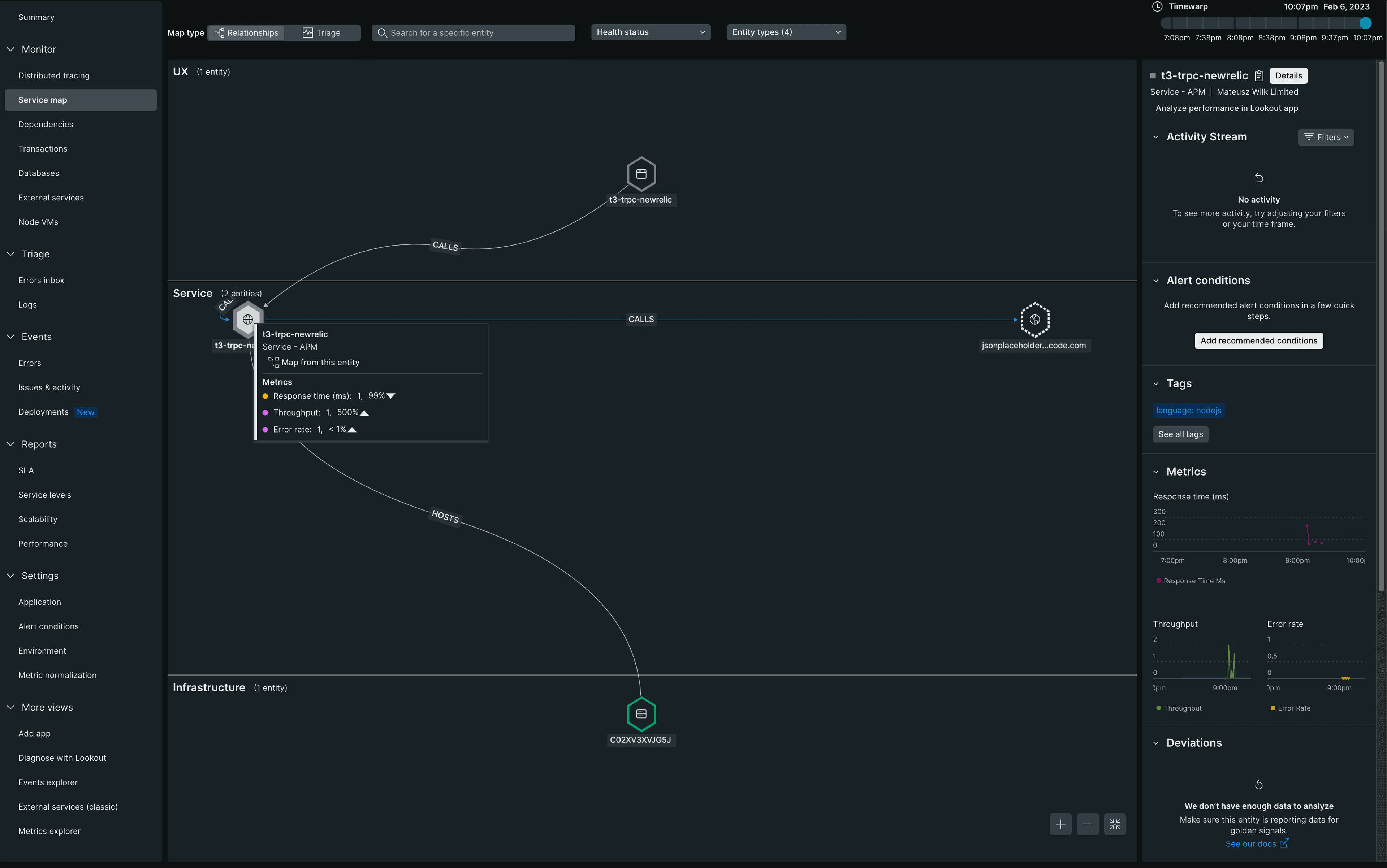
Task: Collapse the Activity Stream section
Action: tap(1155, 137)
